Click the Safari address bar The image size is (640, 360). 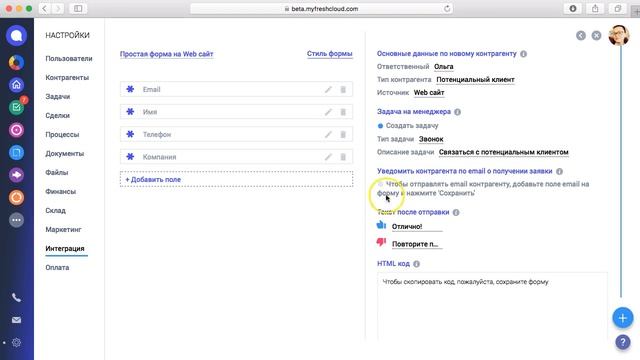coord(321,9)
